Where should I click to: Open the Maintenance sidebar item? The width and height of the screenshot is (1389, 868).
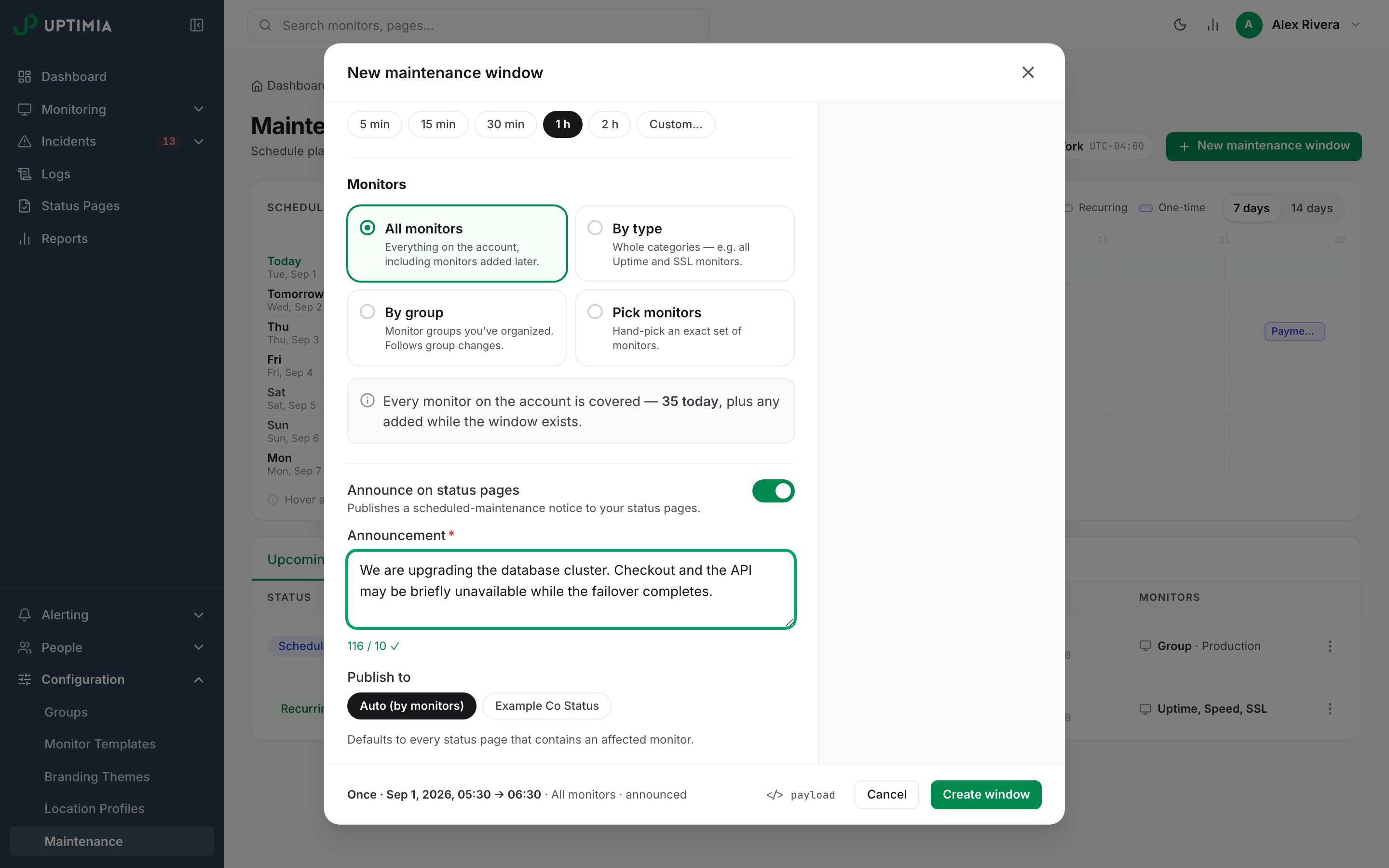[x=112, y=841]
